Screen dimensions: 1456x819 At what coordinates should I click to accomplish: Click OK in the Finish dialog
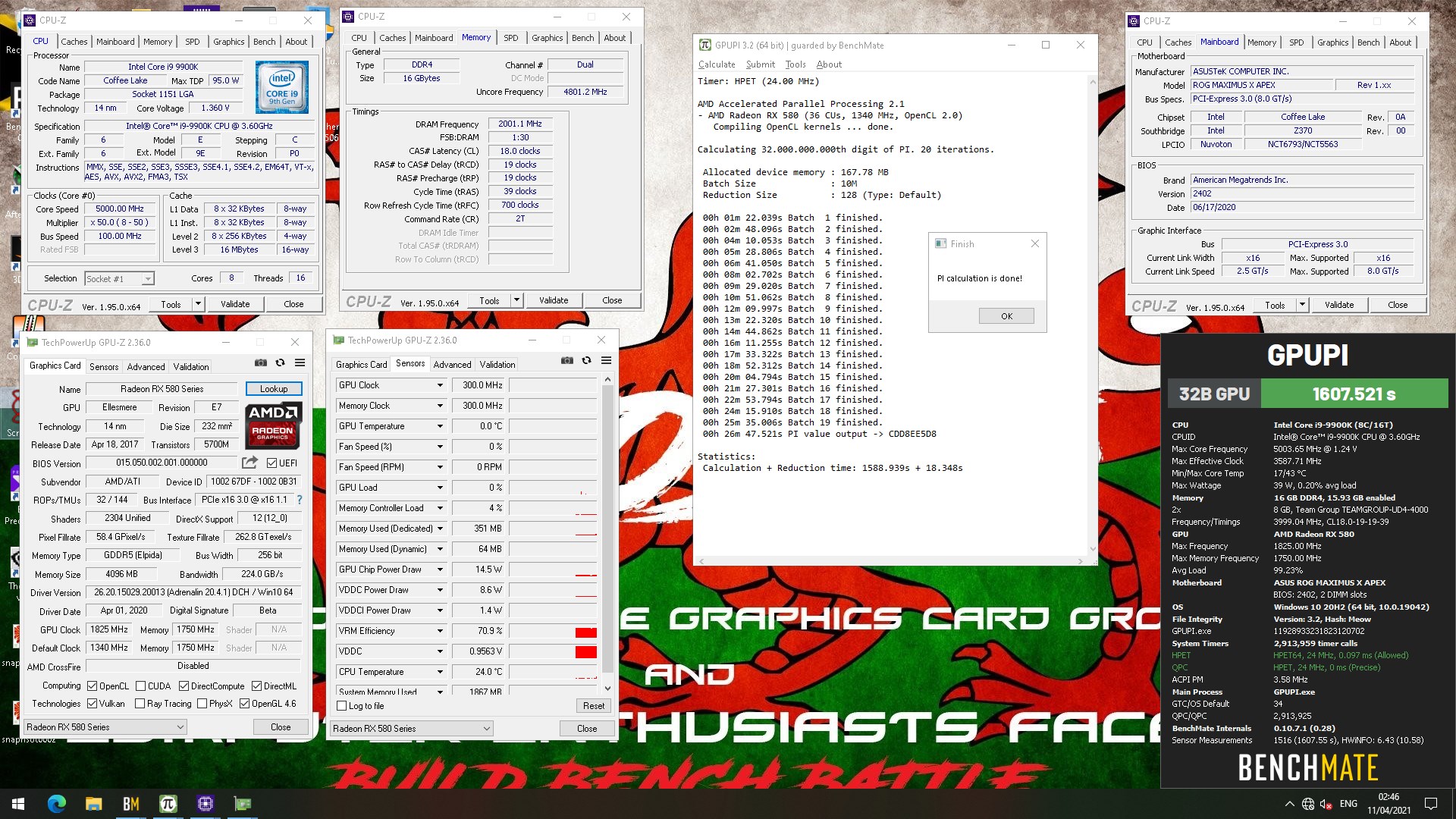1006,316
